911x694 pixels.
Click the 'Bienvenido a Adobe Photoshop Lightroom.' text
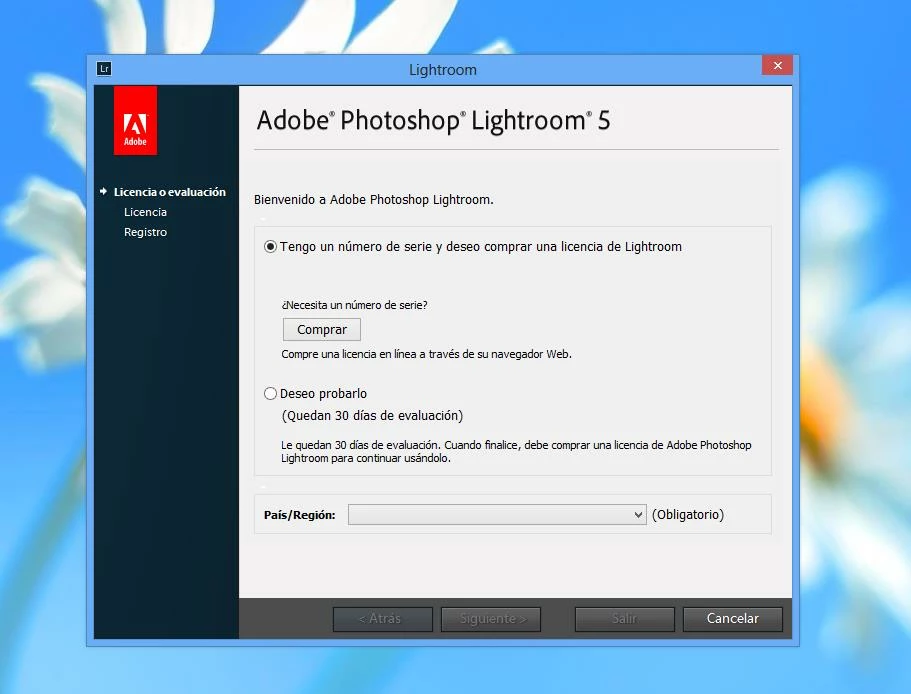click(374, 200)
